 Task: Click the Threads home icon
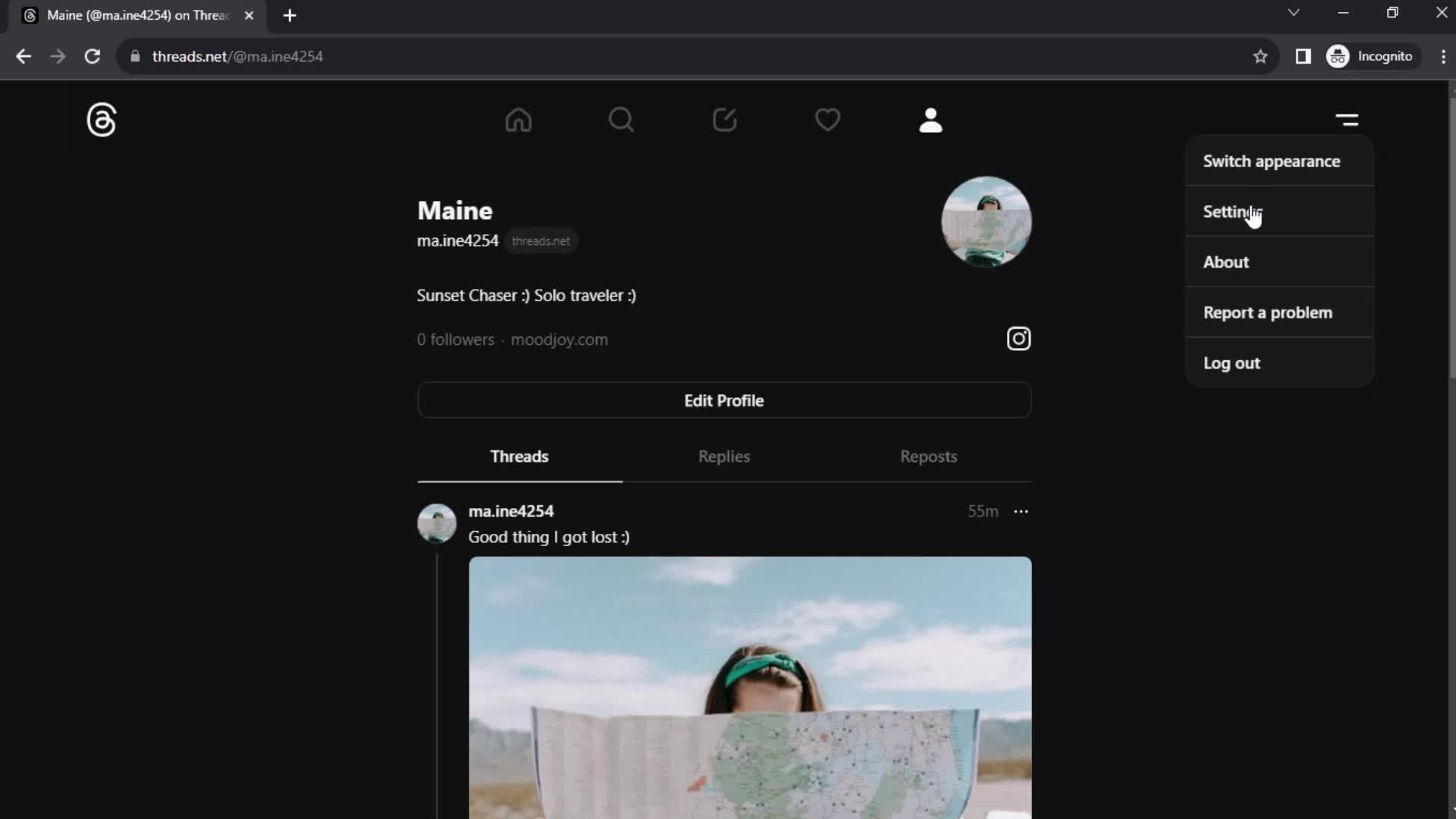point(518,119)
